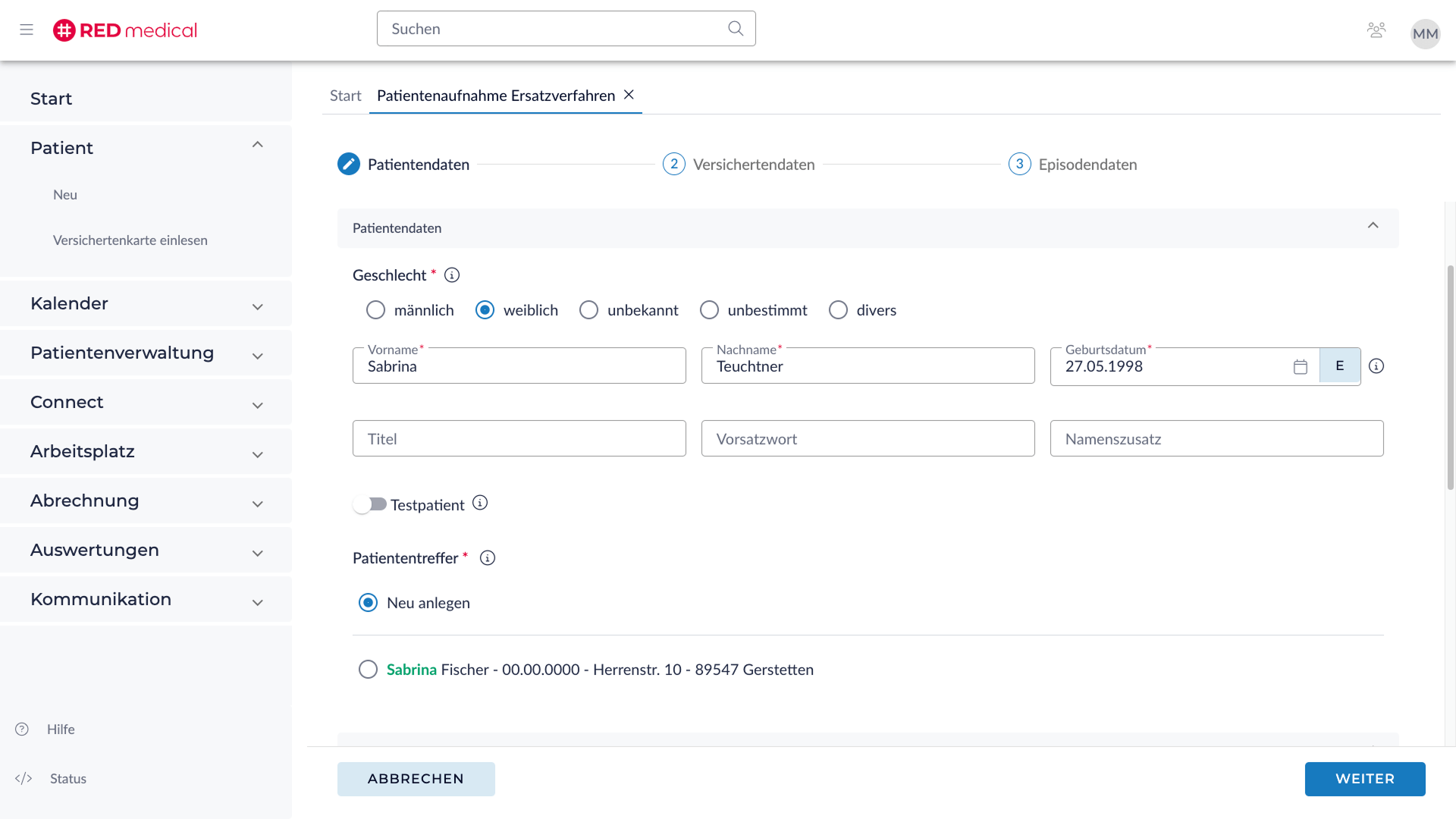Image resolution: width=1456 pixels, height=819 pixels.
Task: Click the Titel input field
Action: [x=519, y=438]
